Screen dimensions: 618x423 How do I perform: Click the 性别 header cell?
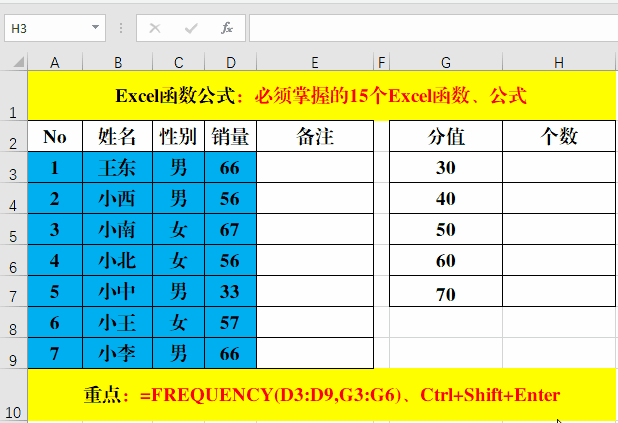(x=179, y=136)
